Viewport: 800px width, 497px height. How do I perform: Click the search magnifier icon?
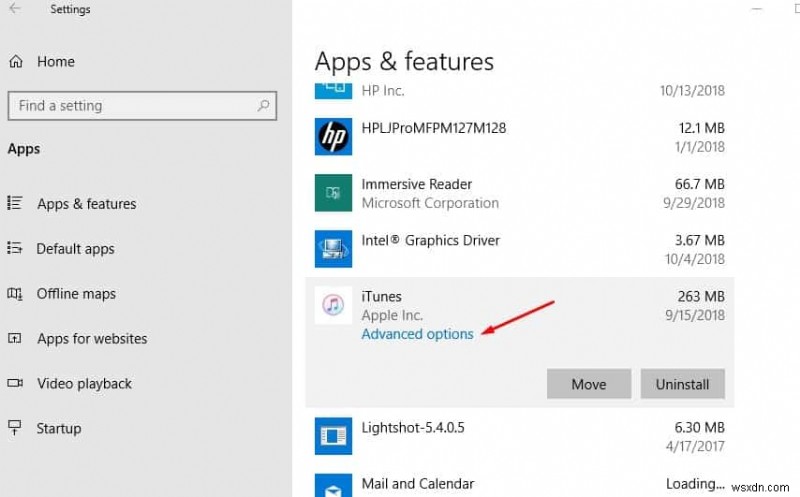point(263,106)
